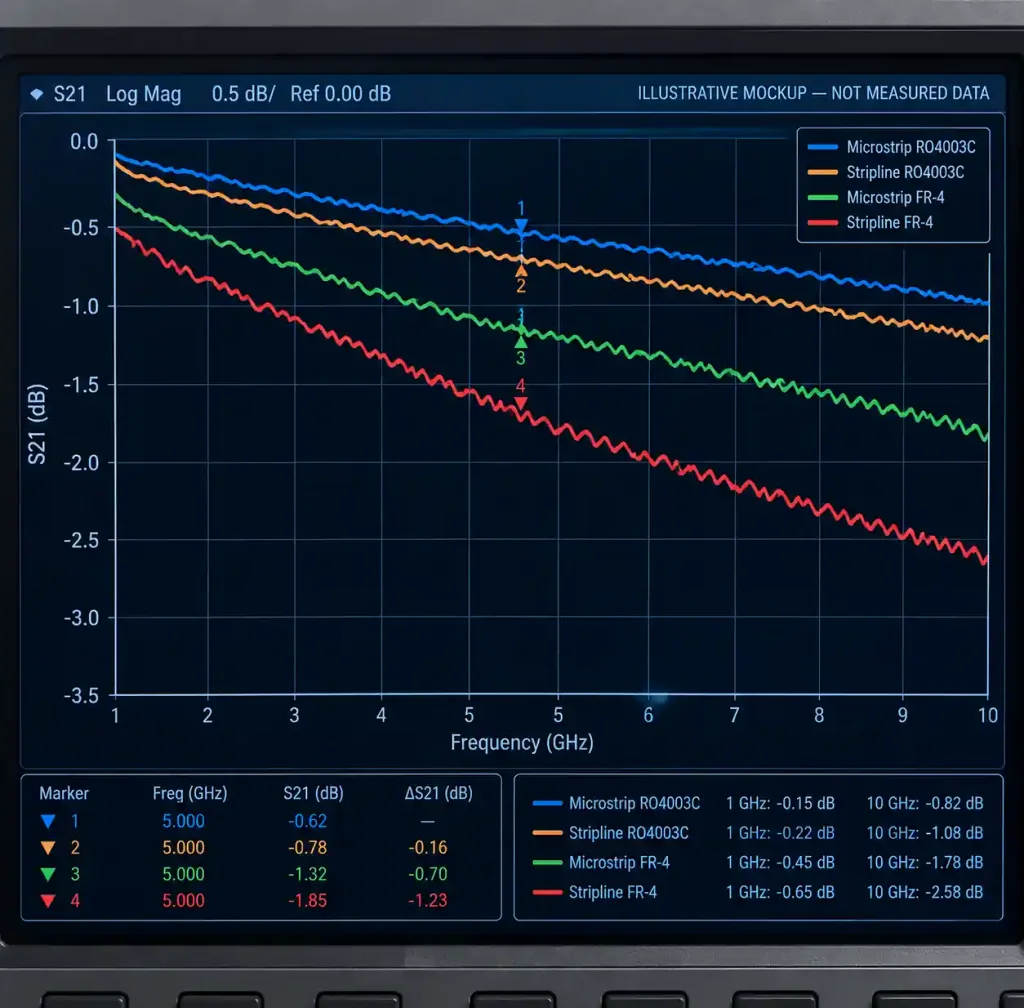Click '10 GHz: -1.08 dB' summary value
The height and width of the screenshot is (1008, 1024).
(x=925, y=833)
